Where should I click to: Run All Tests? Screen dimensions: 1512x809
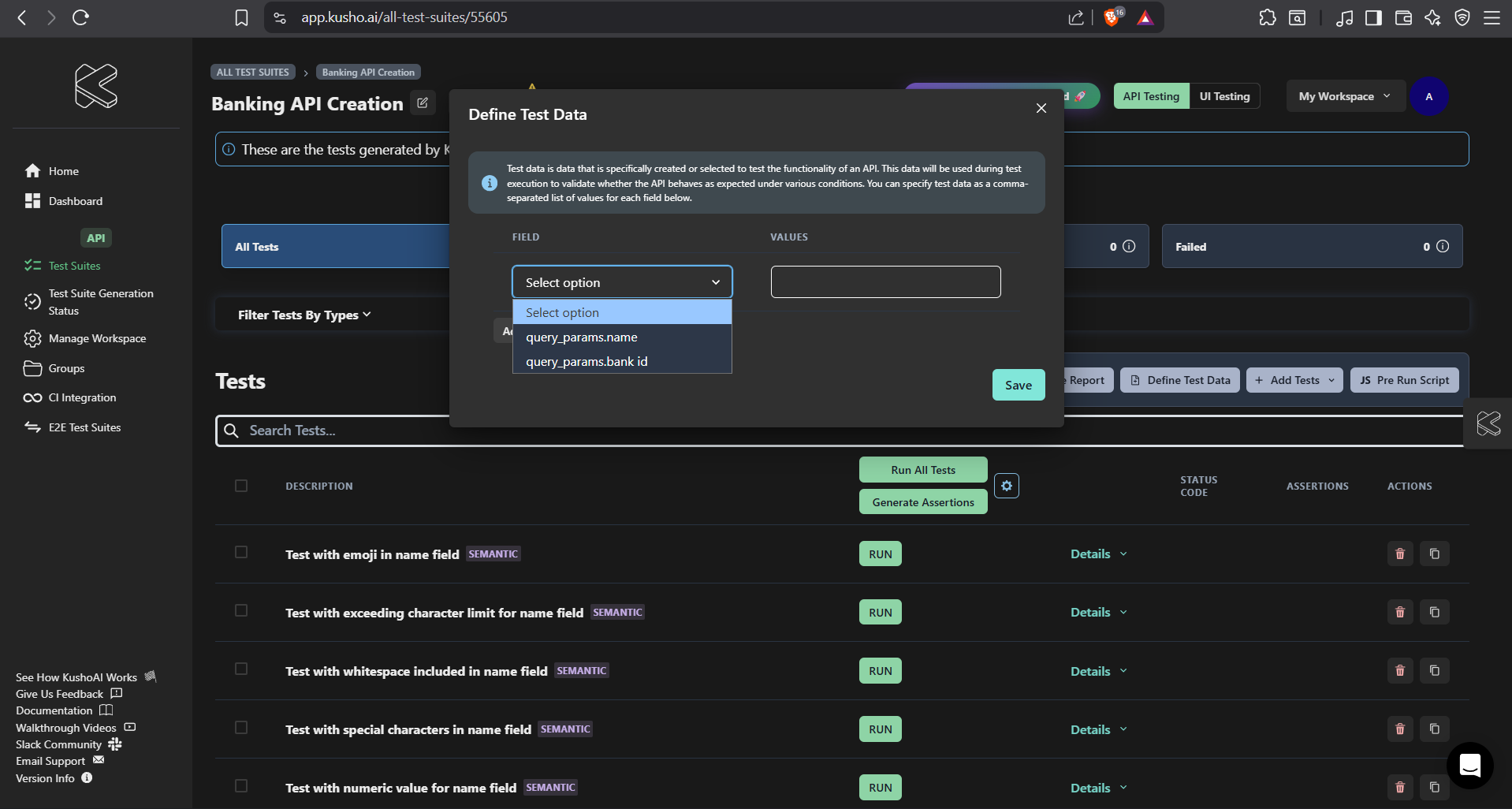[923, 470]
